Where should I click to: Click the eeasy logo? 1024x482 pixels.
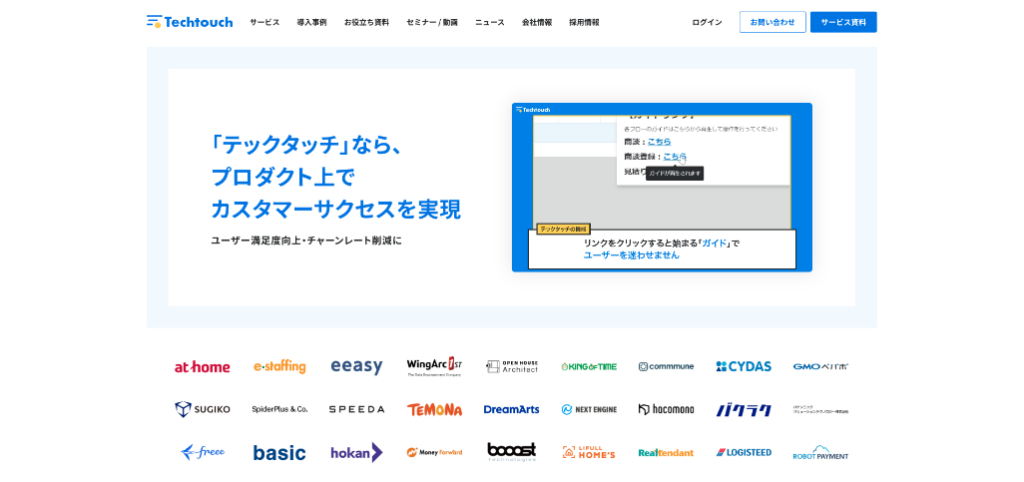(357, 366)
